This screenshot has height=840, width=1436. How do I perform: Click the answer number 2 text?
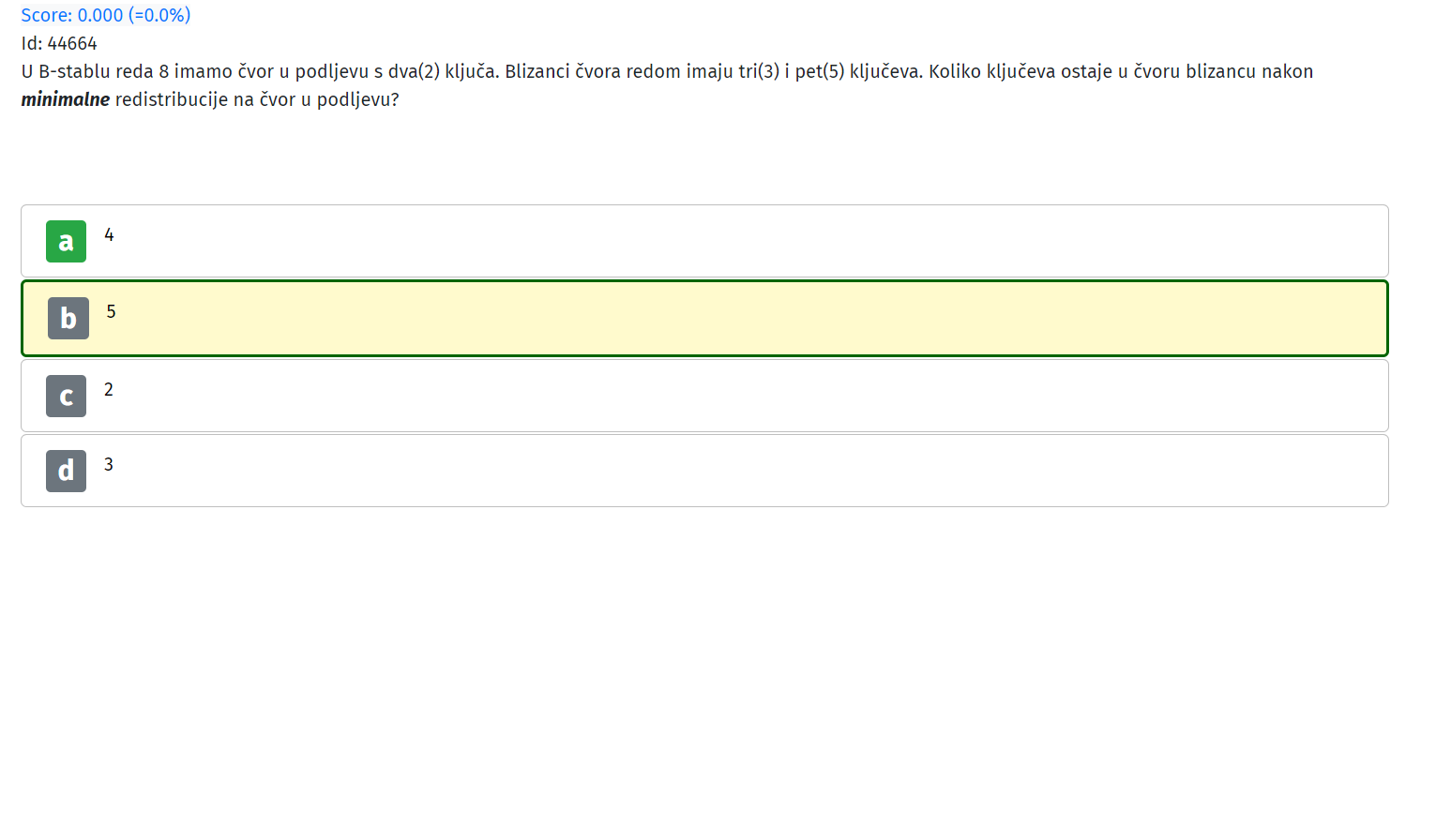click(109, 389)
